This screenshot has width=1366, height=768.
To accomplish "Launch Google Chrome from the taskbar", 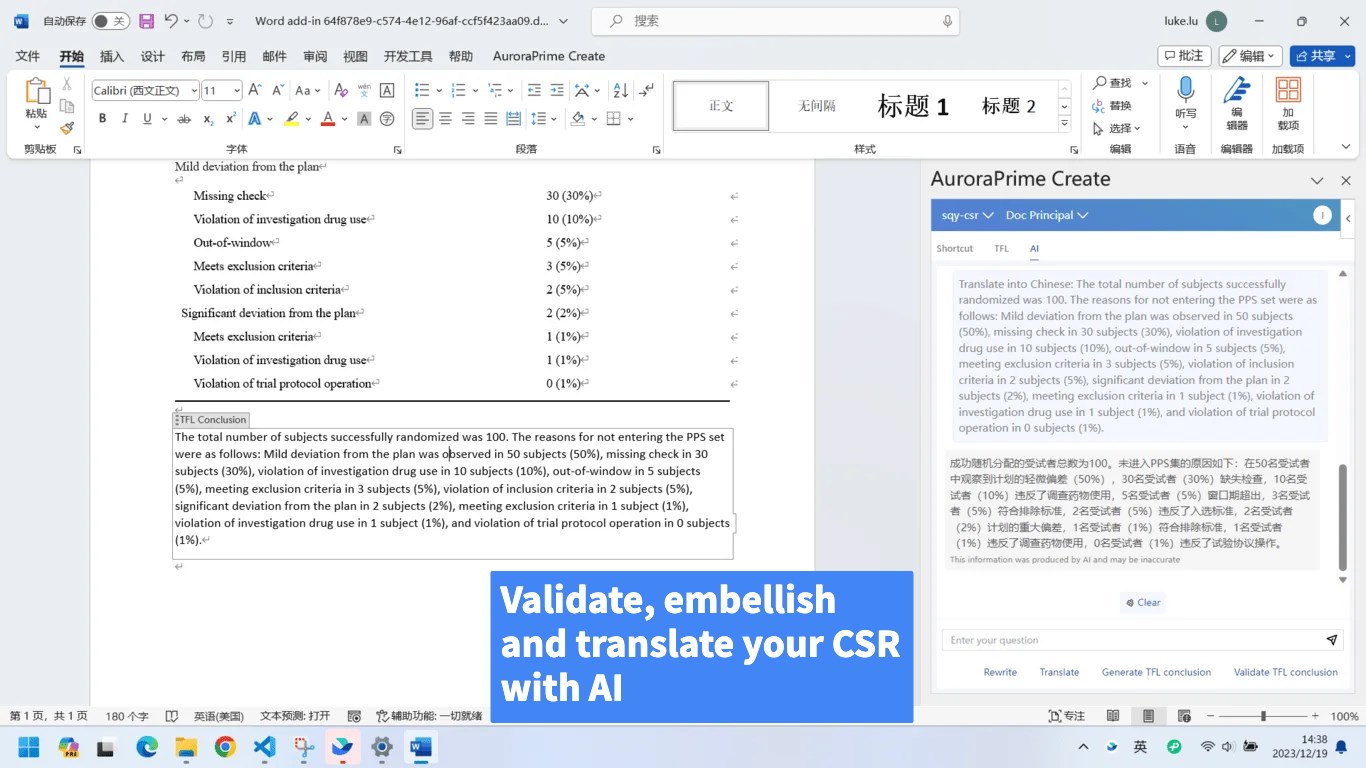I will tap(225, 747).
